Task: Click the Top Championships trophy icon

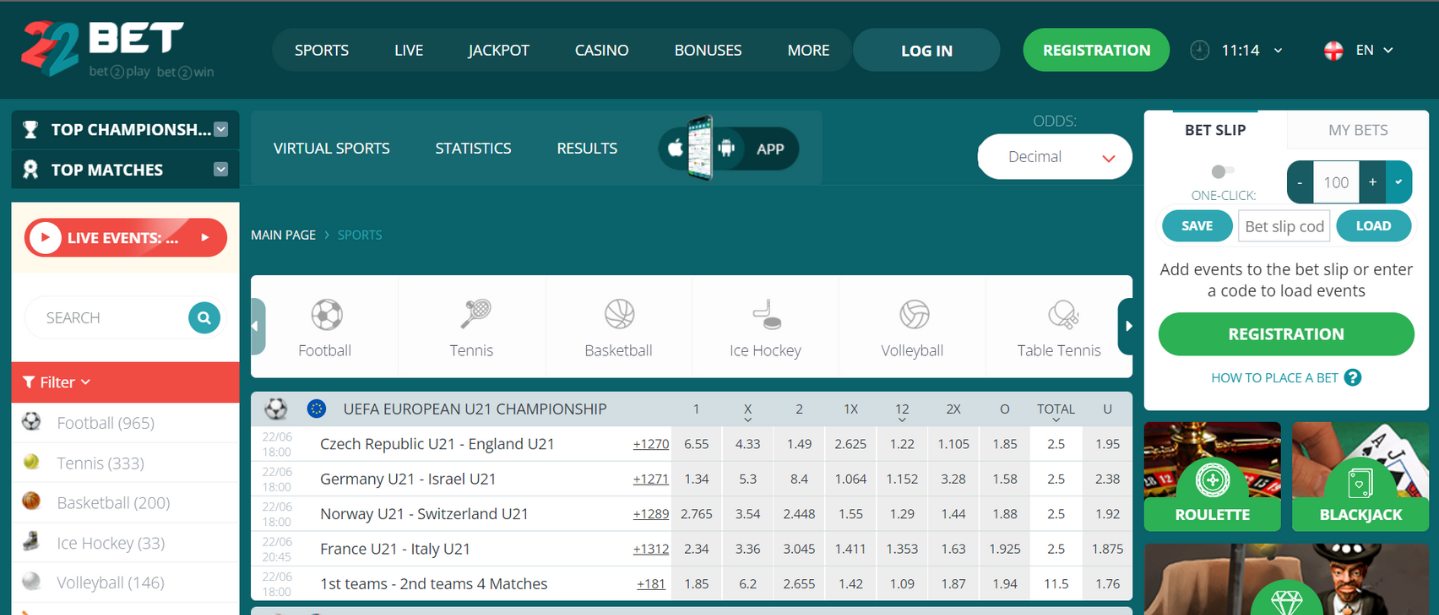Action: [31, 129]
